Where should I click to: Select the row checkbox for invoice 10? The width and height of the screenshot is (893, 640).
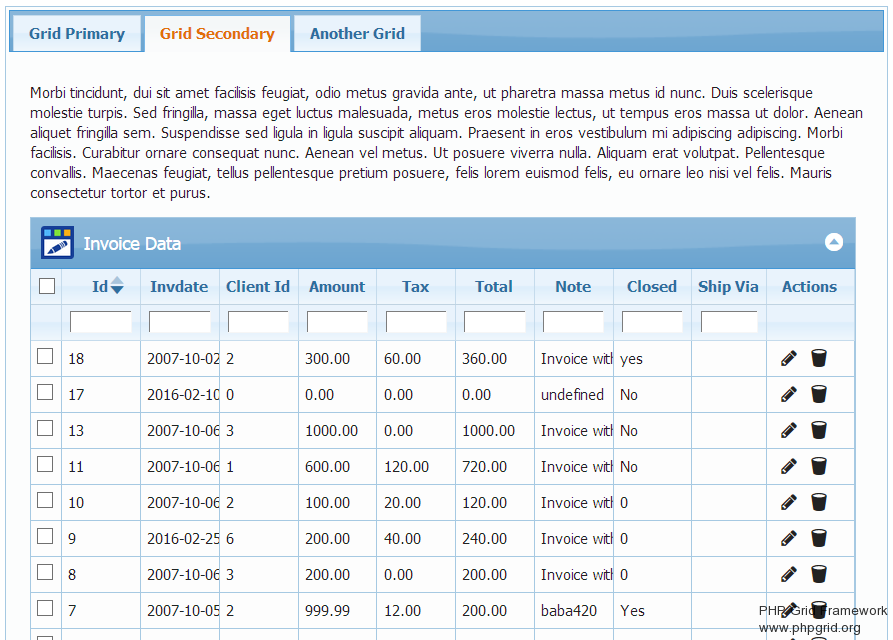(45, 501)
